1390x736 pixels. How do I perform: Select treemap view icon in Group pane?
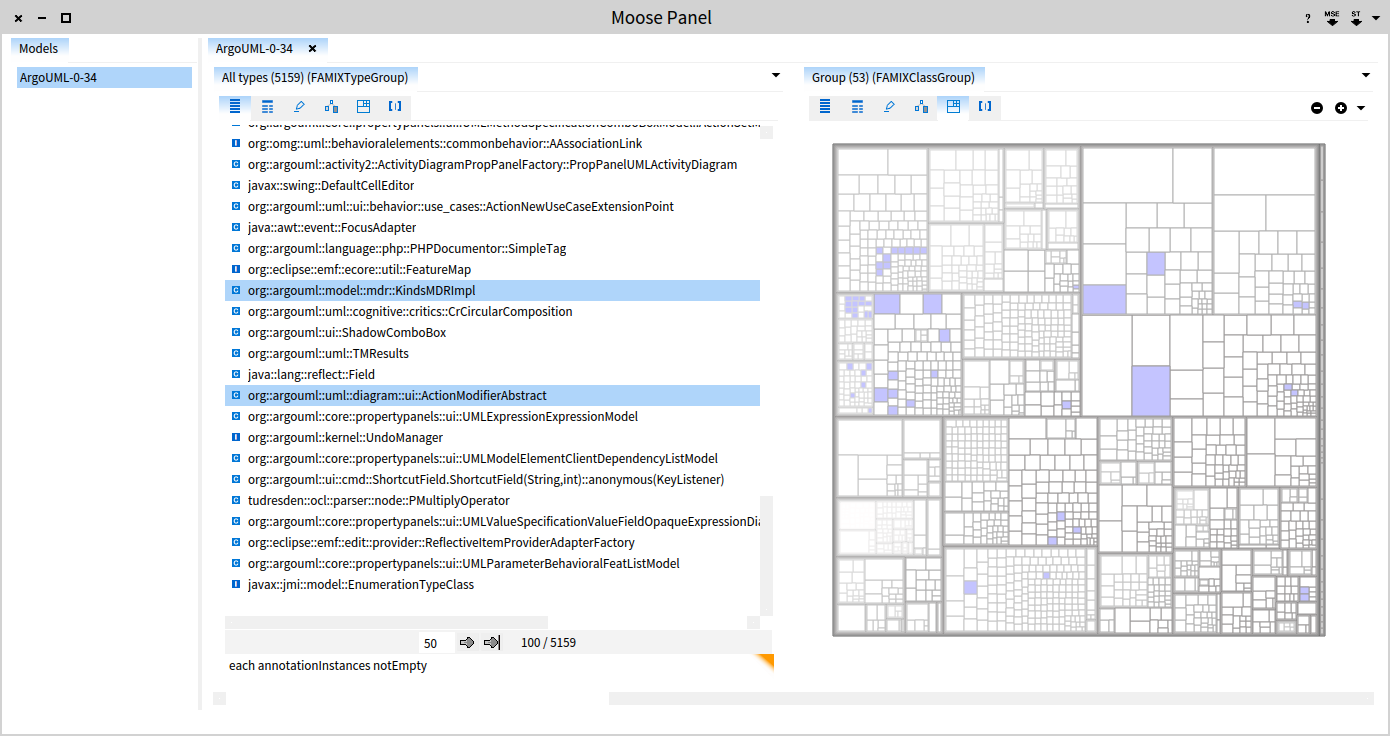pos(953,106)
